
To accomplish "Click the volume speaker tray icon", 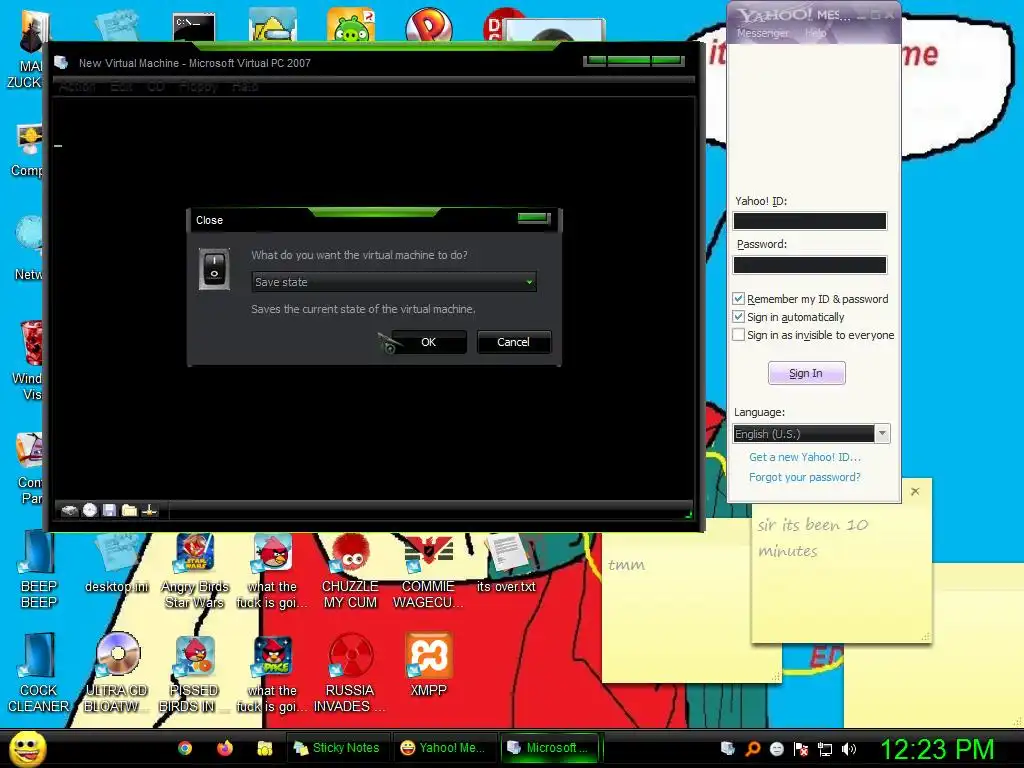I will 849,749.
